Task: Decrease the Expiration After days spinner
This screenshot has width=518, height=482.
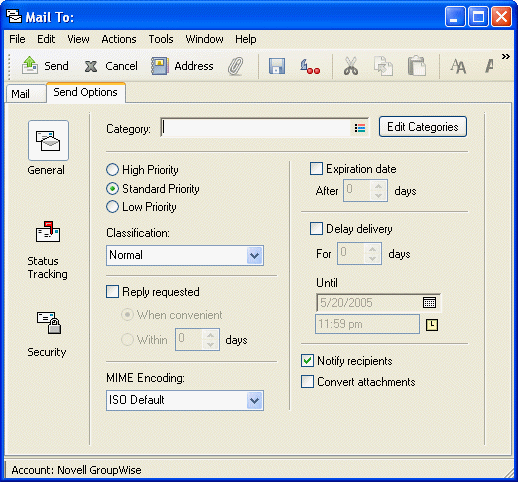Action: click(378, 195)
